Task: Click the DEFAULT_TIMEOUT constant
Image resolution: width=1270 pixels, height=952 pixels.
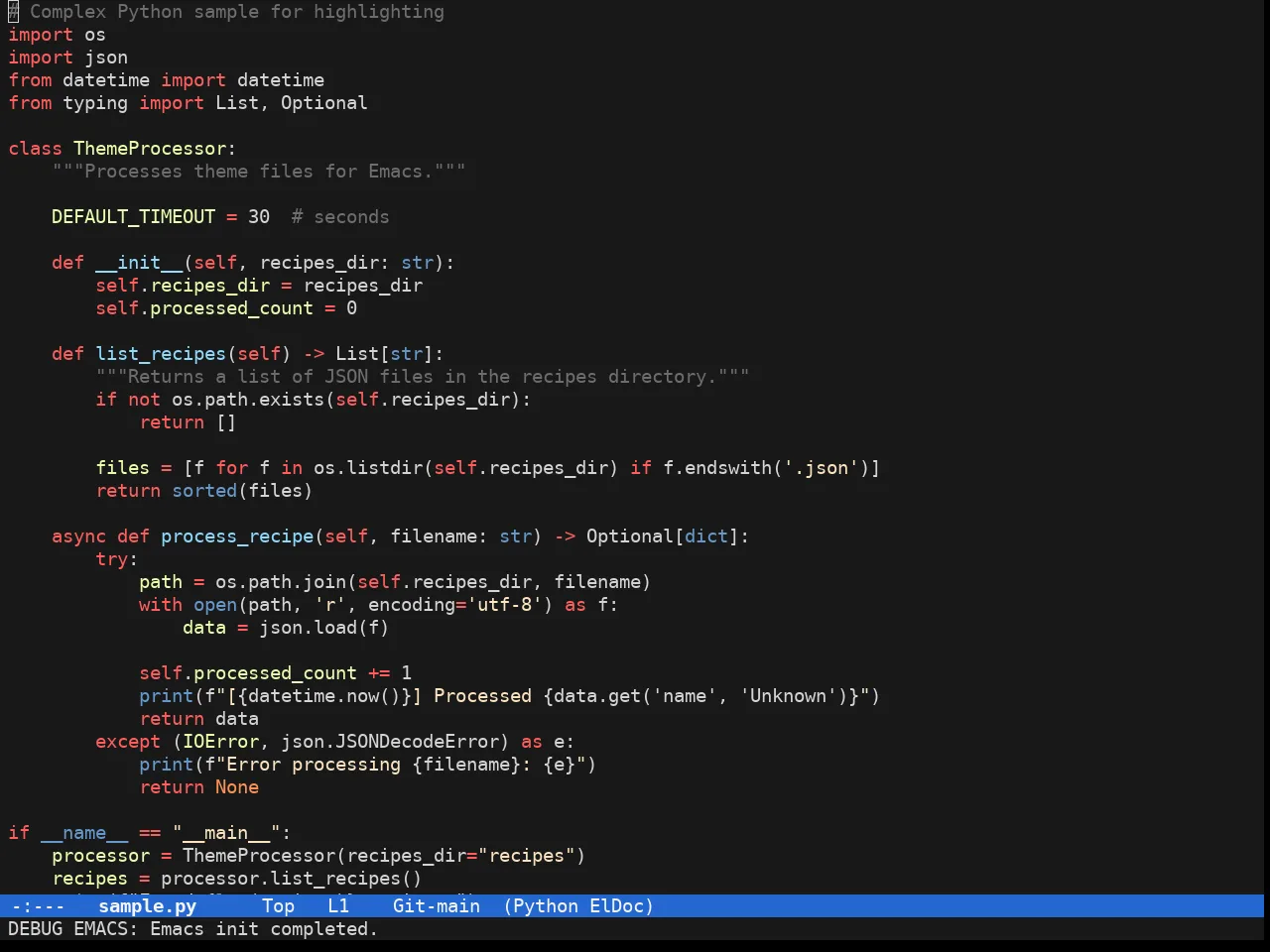Action: [x=133, y=217]
